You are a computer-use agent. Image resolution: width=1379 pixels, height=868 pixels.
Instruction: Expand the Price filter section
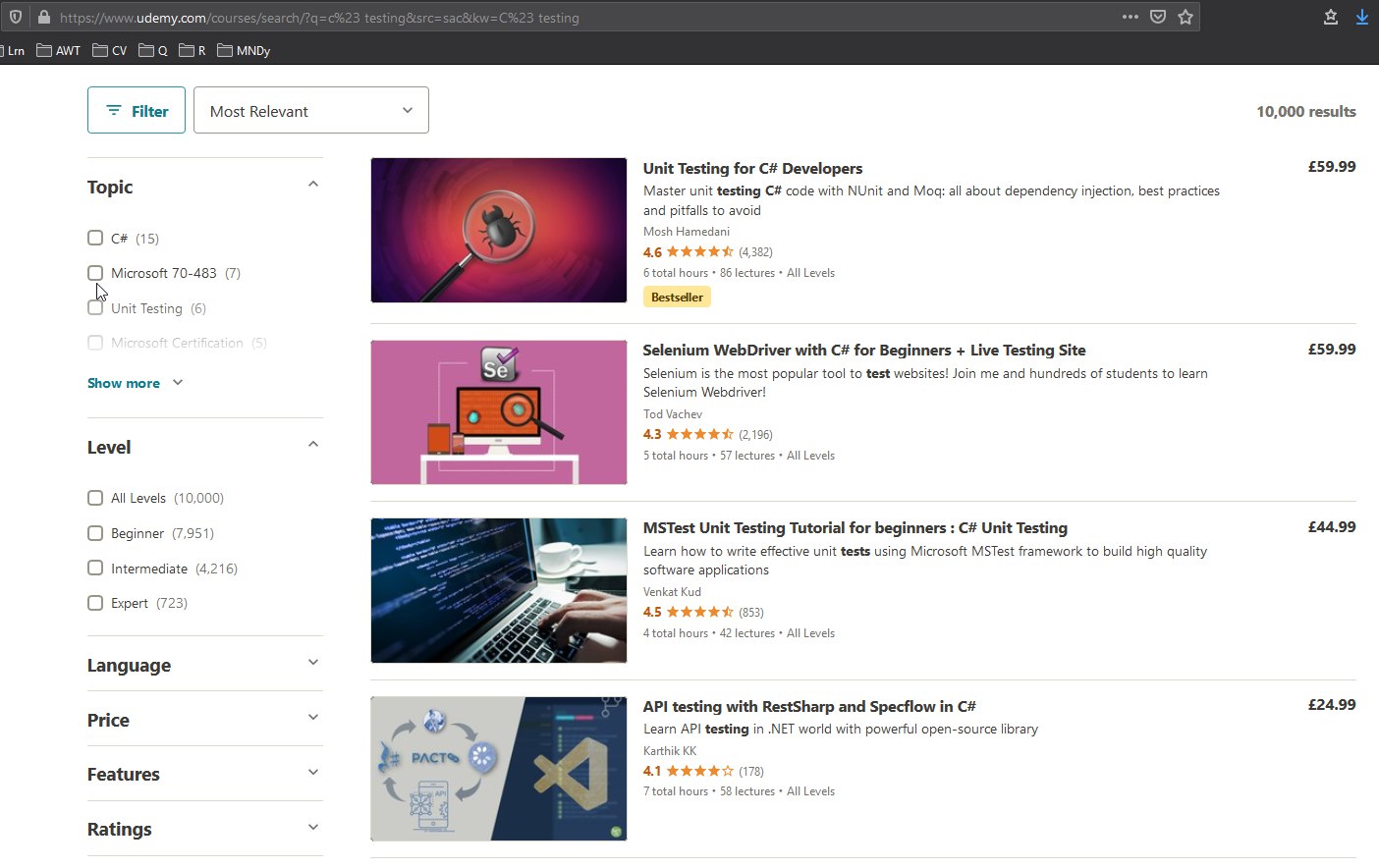[x=204, y=720]
